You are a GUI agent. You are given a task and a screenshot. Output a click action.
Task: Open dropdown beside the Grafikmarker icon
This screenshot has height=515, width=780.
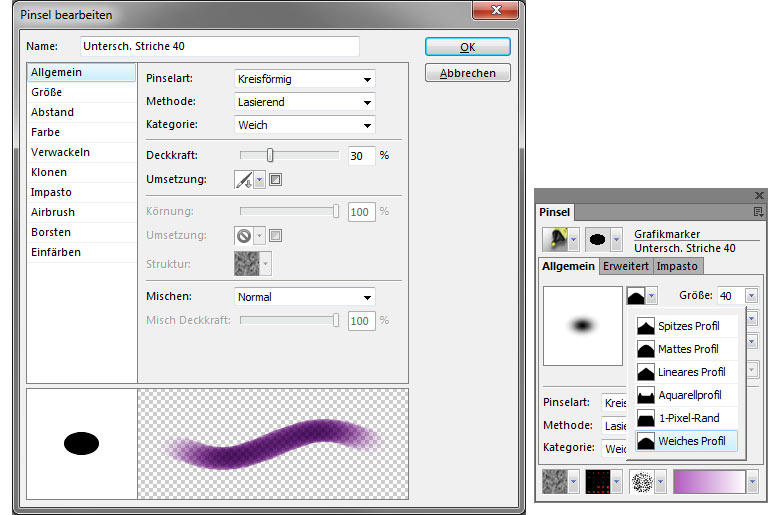[x=574, y=240]
